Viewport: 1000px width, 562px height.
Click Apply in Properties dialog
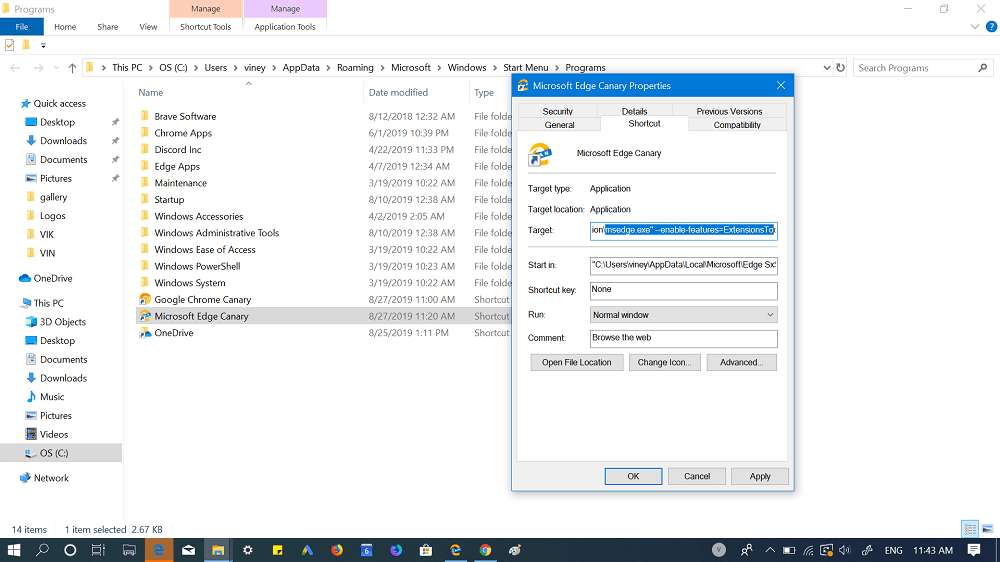(760, 476)
